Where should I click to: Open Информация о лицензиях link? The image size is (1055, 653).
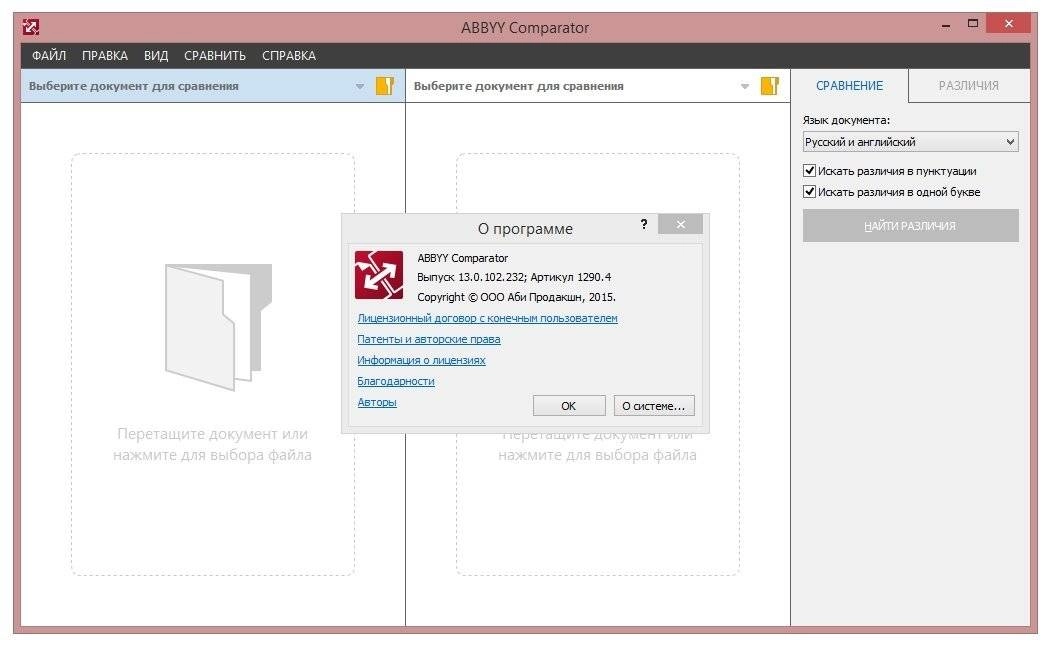click(x=421, y=360)
